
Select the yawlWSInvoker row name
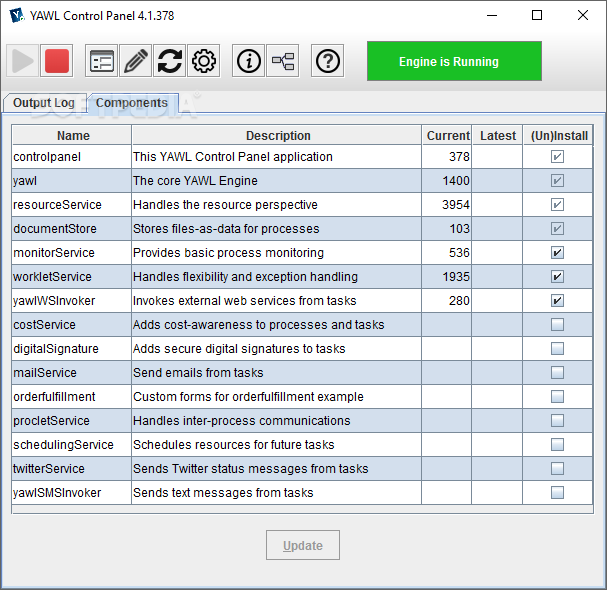[x=72, y=301]
